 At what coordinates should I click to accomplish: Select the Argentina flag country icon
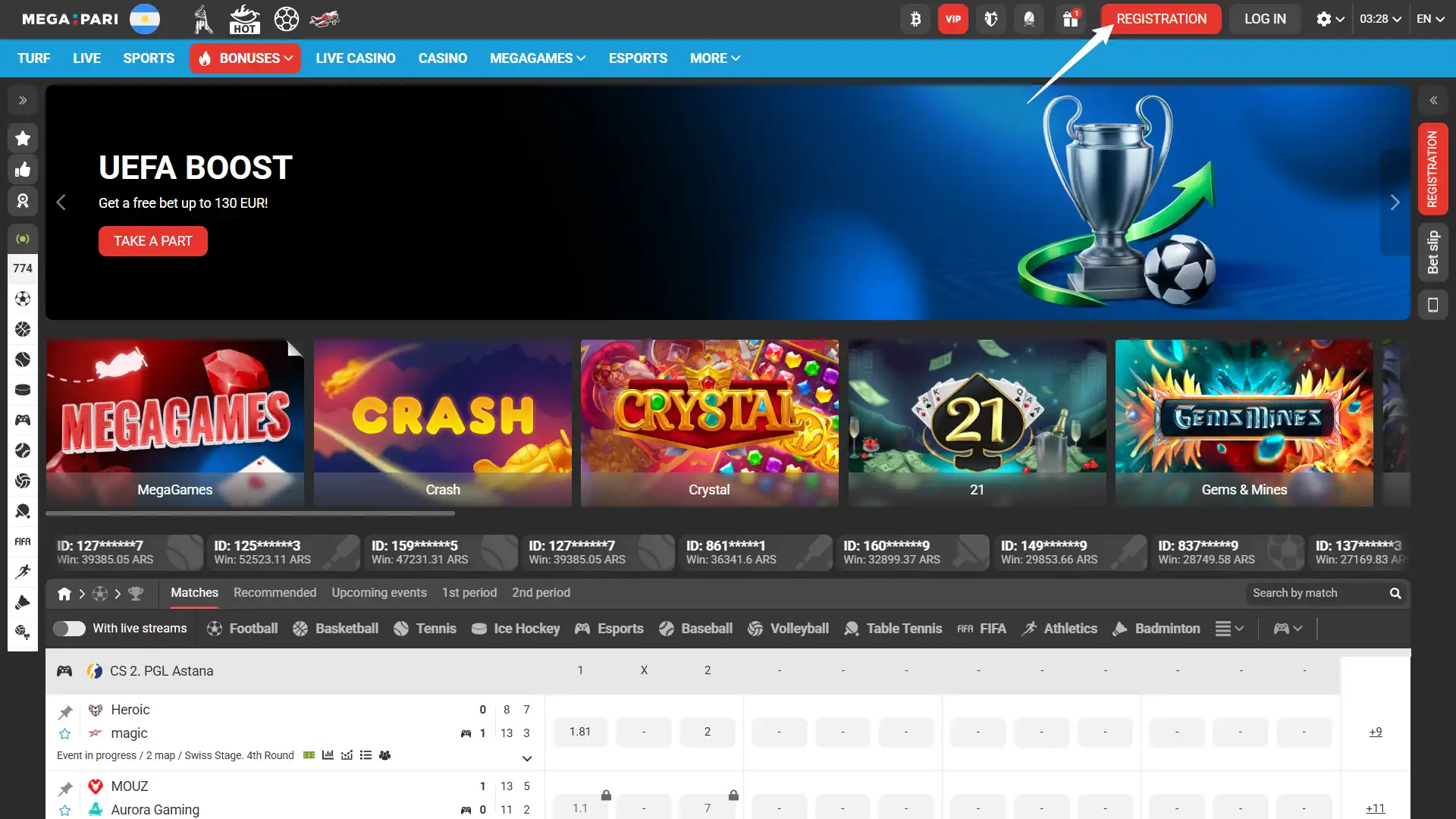[x=145, y=19]
